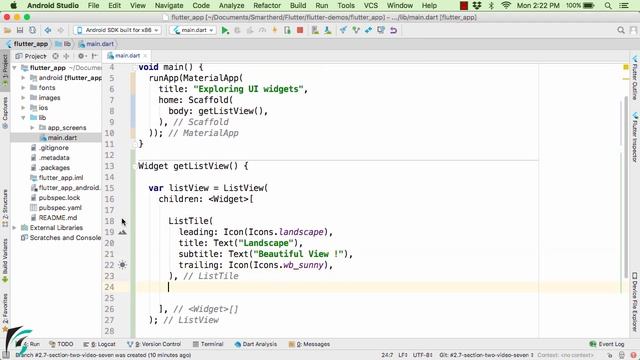This screenshot has height=360, width=640.
Task: Open the VCS menu
Action: 371,6
